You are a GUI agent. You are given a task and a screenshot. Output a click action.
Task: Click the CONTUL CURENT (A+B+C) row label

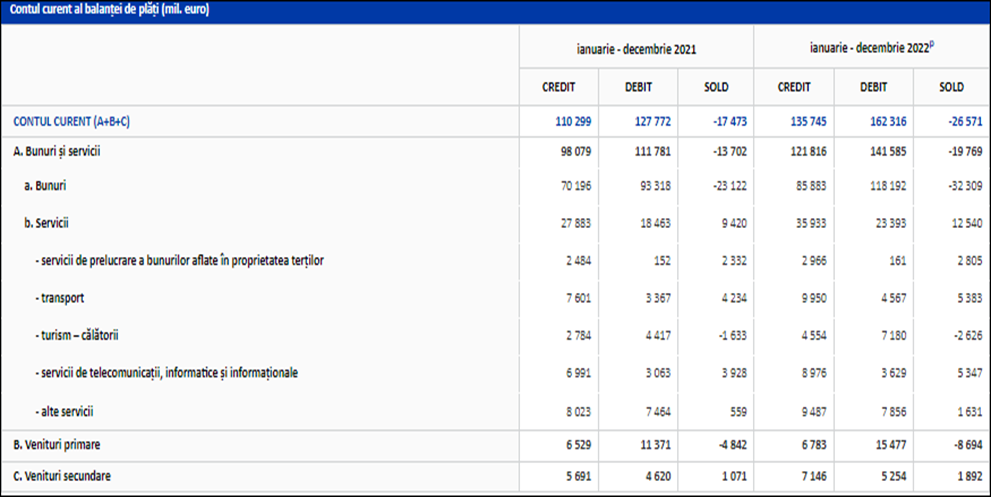click(71, 122)
